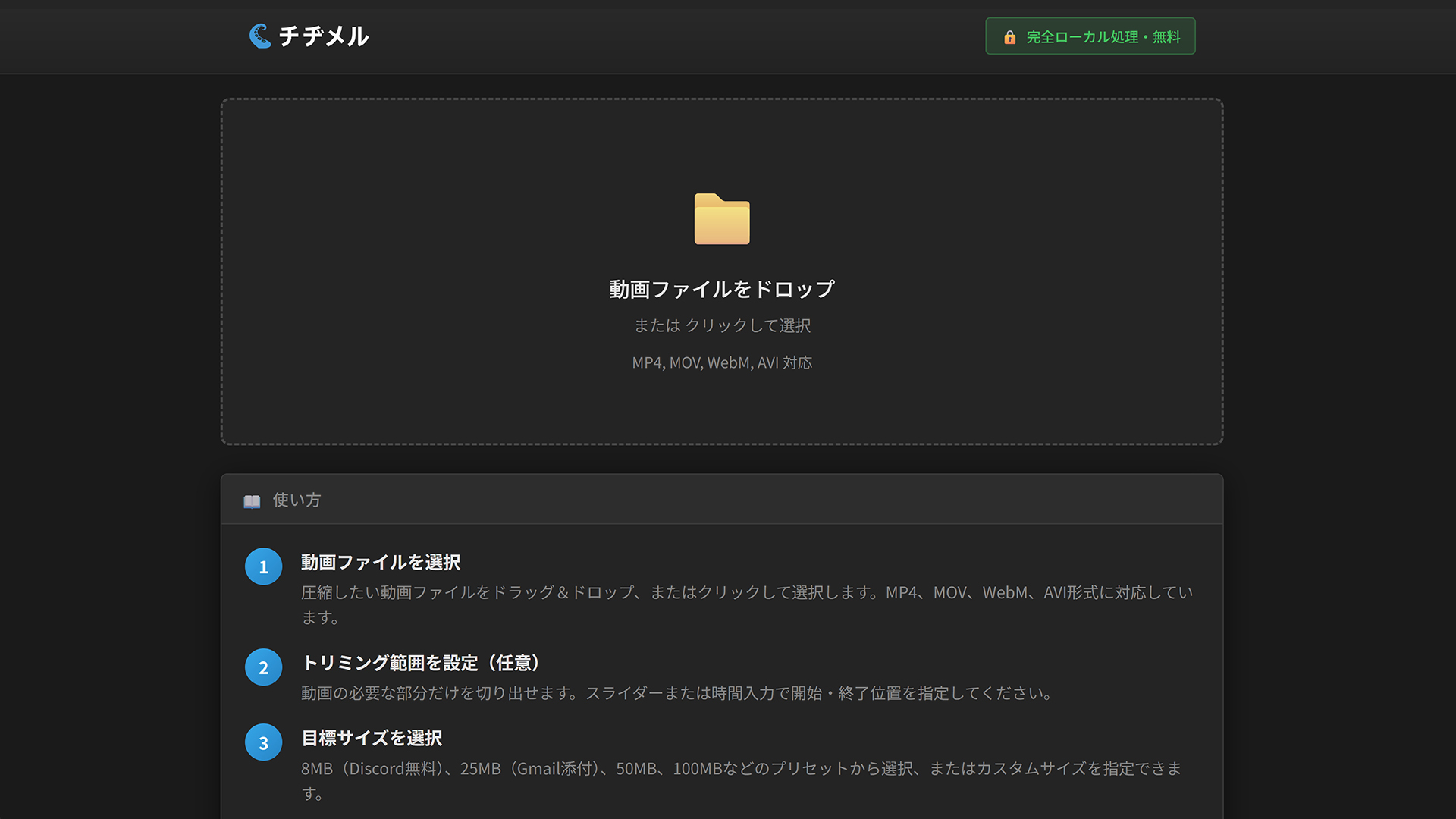Click the step 3 description listing 8MB presets
The width and height of the screenshot is (1456, 819).
740,768
